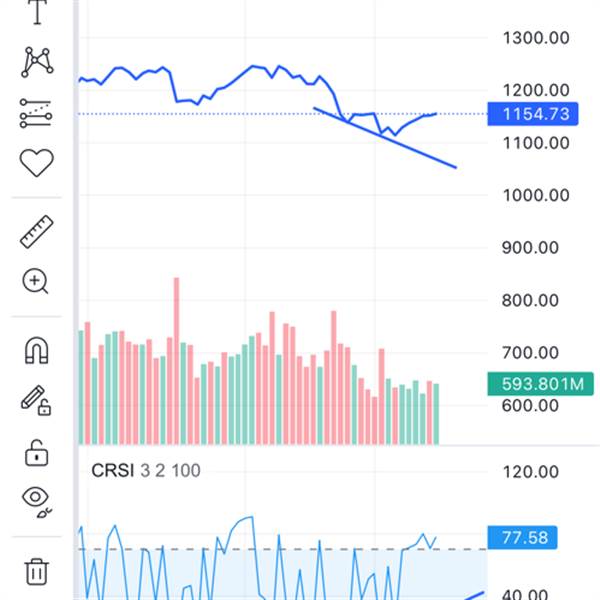Click the 593.801M volume label
This screenshot has height=600, width=600.
(540, 384)
